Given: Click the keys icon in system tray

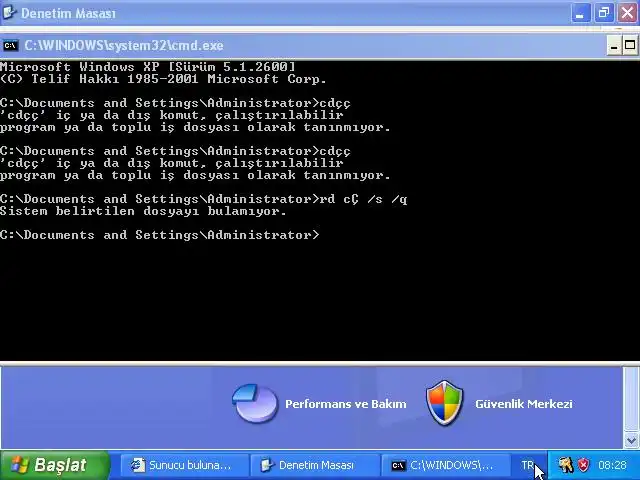Looking at the screenshot, I should pos(566,465).
